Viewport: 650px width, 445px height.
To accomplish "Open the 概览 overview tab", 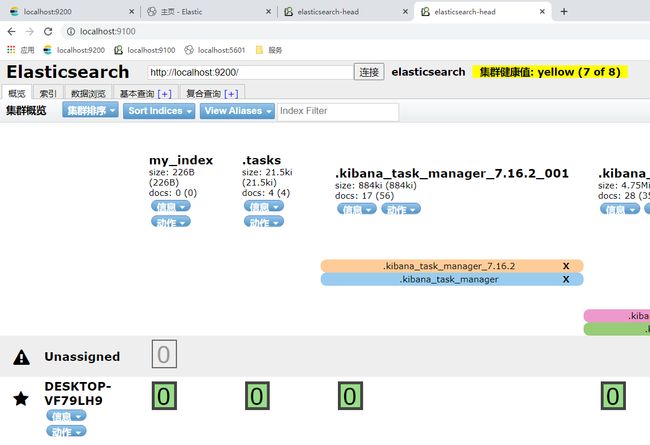I will click(x=17, y=93).
